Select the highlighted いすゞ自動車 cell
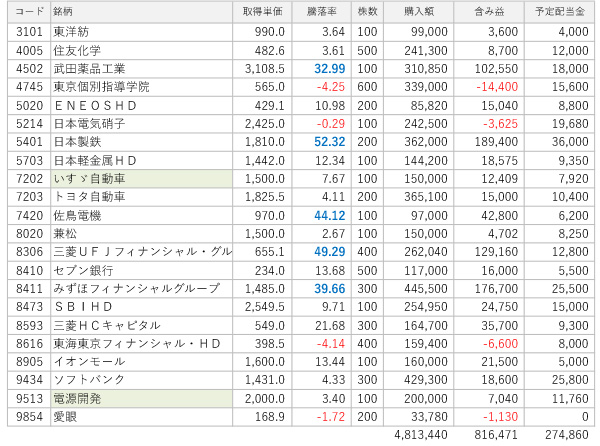 click(142, 179)
